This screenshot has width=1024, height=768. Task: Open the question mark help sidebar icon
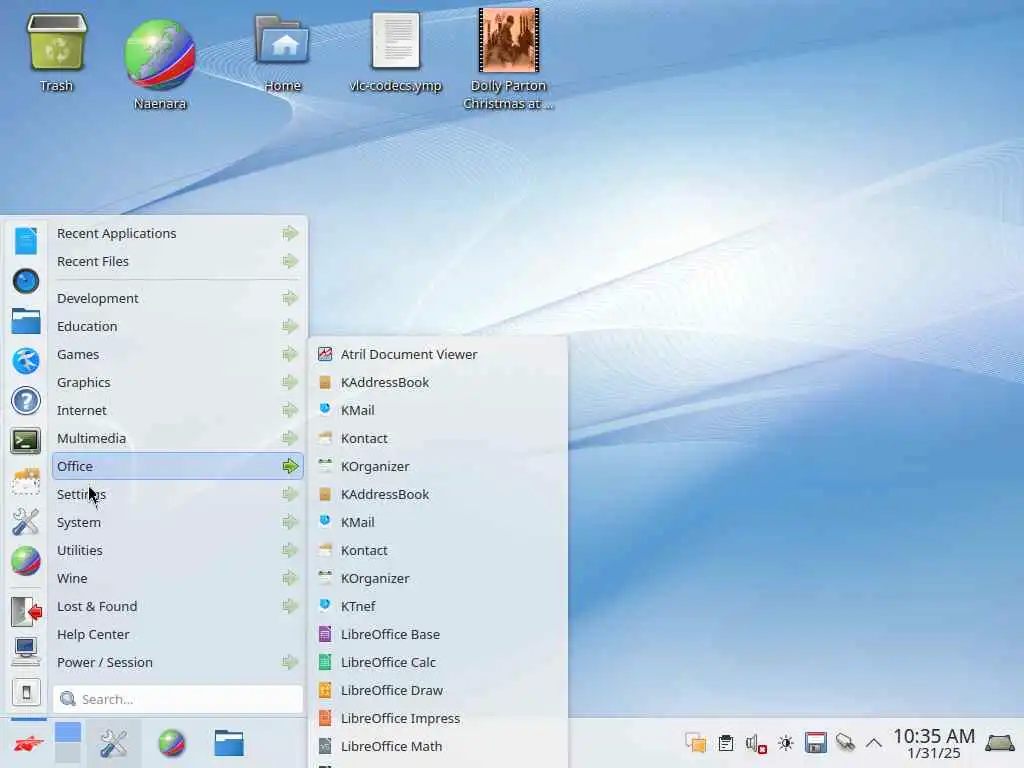tap(26, 401)
